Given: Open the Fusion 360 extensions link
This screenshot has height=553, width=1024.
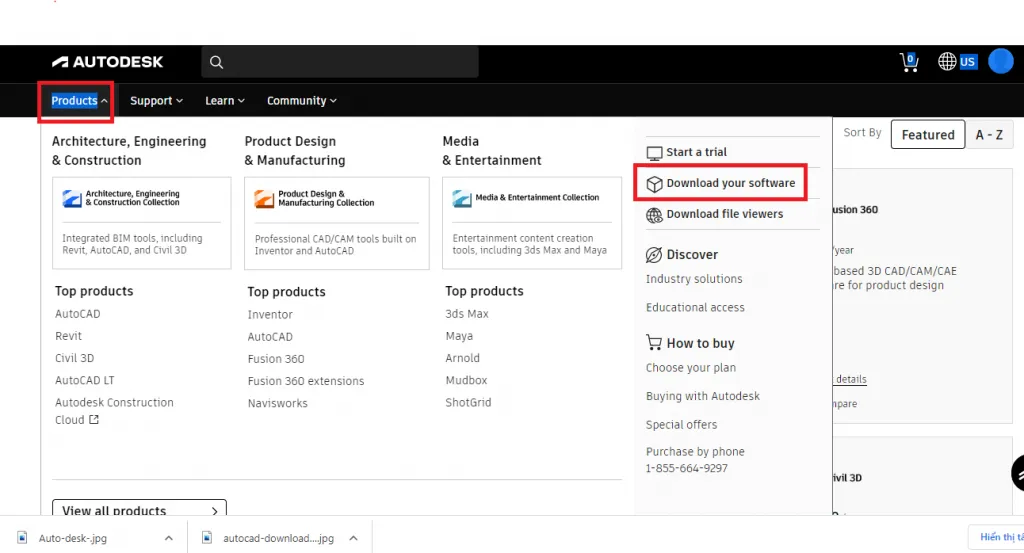Looking at the screenshot, I should 306,381.
